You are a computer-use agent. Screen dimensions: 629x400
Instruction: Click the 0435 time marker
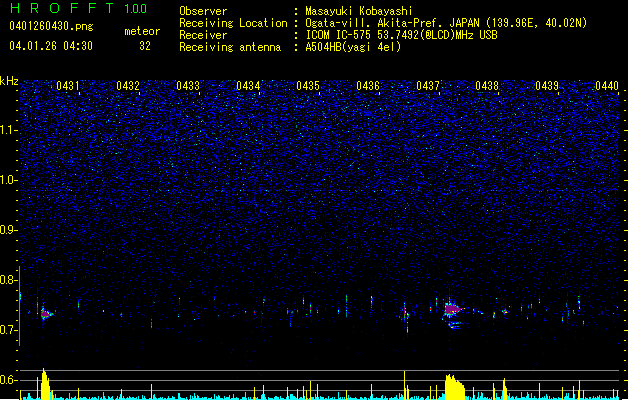308,85
